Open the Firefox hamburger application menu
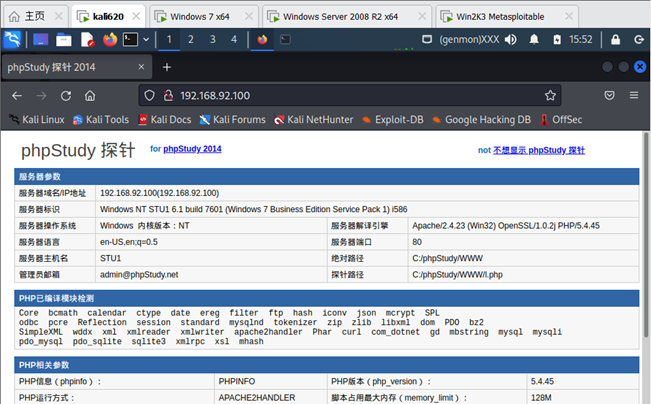Image resolution: width=651 pixels, height=404 pixels. [634, 95]
